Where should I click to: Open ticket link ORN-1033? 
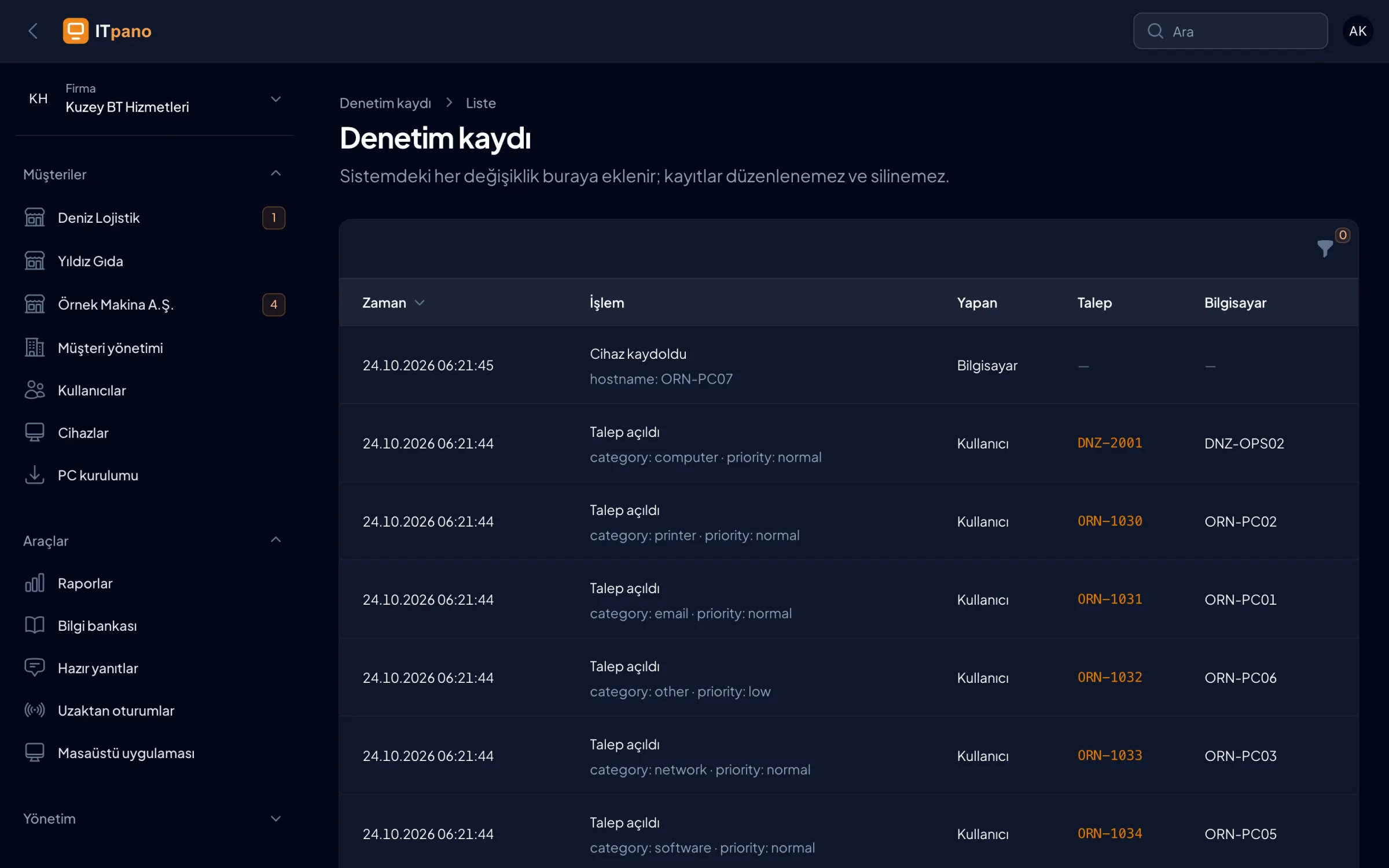pyautogui.click(x=1109, y=756)
